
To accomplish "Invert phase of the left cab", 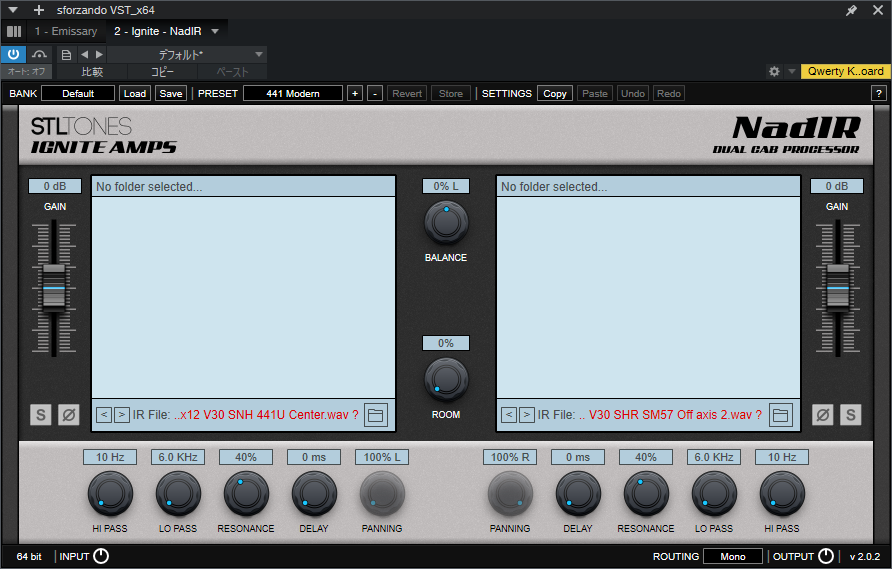I will (69, 415).
